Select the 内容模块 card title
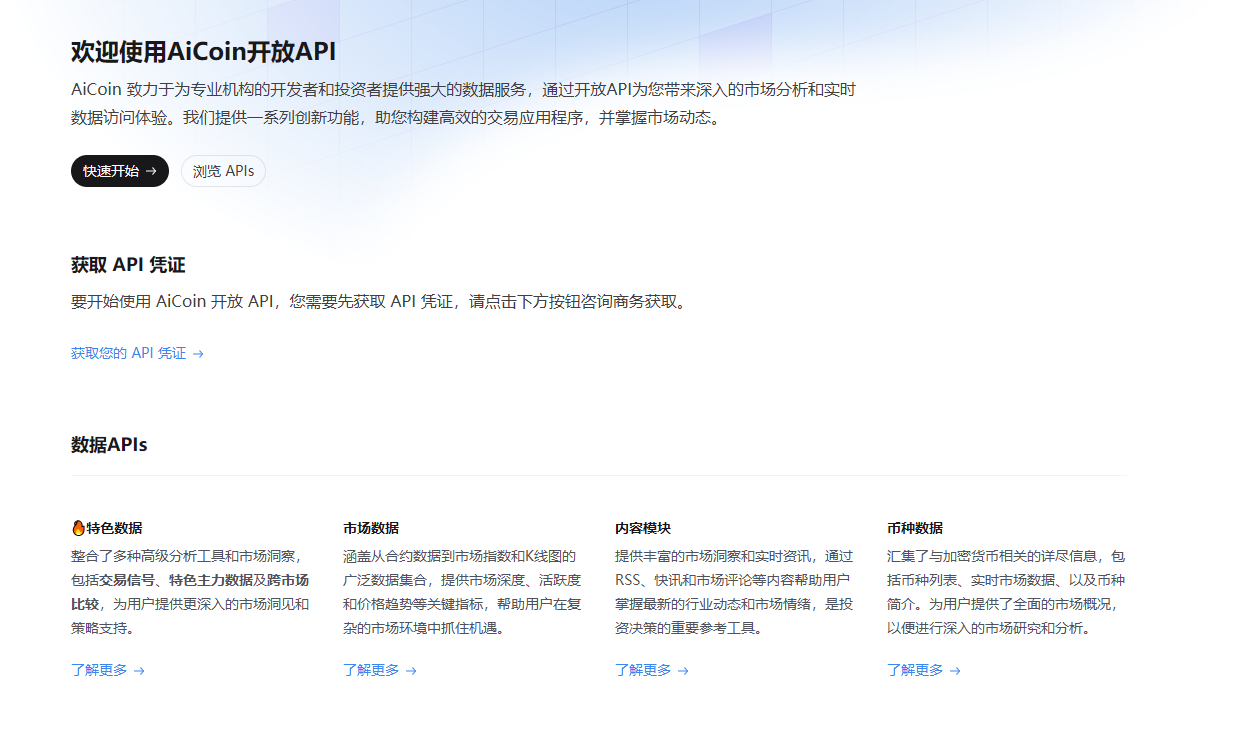 click(x=643, y=528)
